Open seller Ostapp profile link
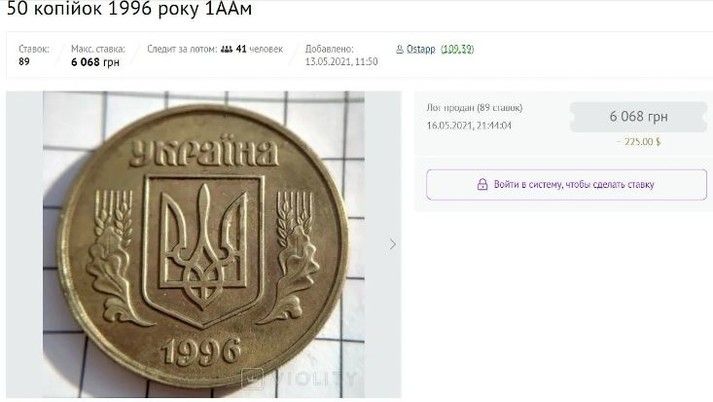713x402 pixels. tap(421, 49)
